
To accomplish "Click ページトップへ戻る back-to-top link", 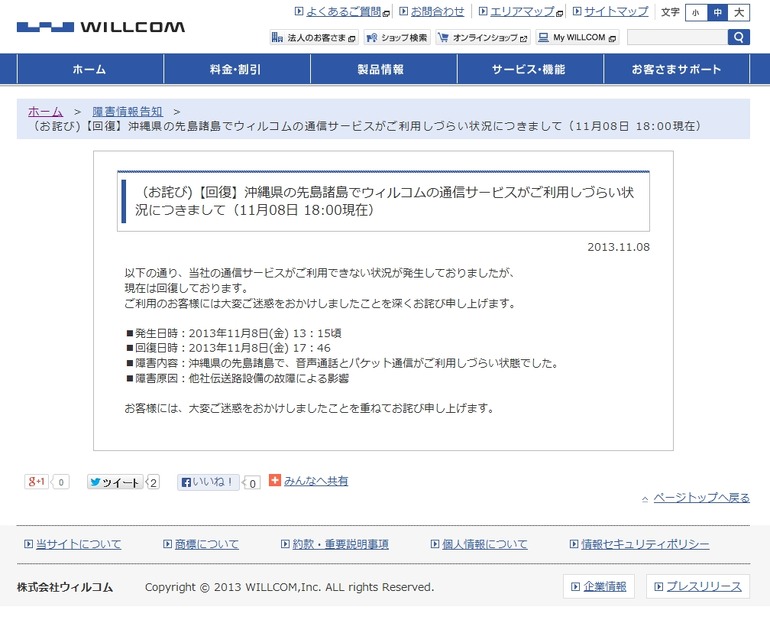I will [701, 498].
